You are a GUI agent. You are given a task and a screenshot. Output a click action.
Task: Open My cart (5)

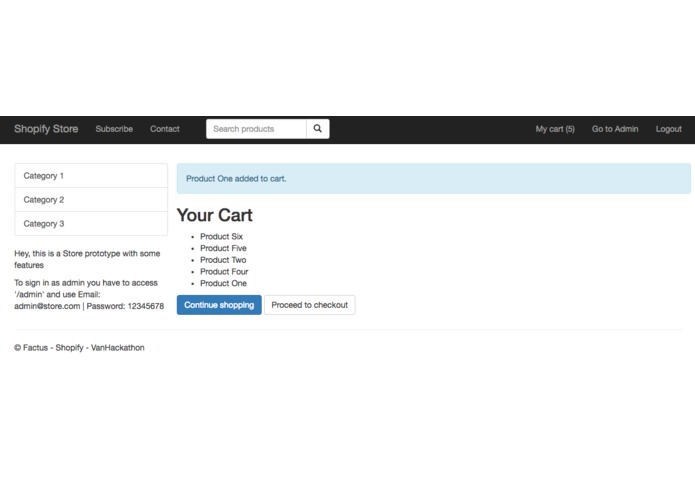[555, 129]
